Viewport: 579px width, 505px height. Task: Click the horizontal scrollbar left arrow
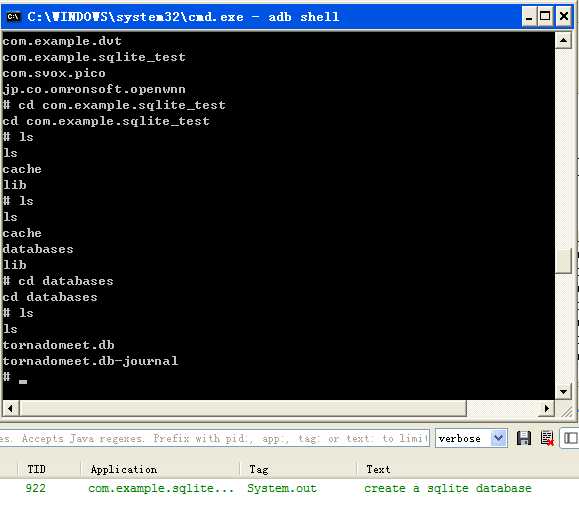point(10,408)
